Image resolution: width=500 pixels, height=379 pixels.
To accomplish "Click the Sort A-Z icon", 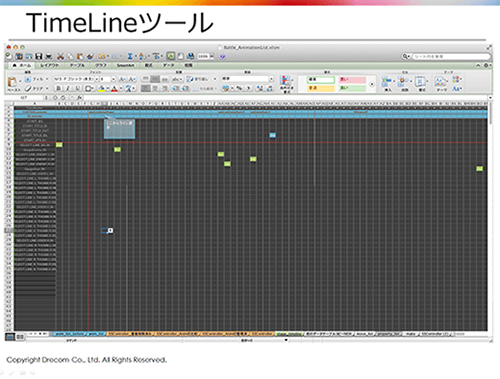I will point(142,56).
